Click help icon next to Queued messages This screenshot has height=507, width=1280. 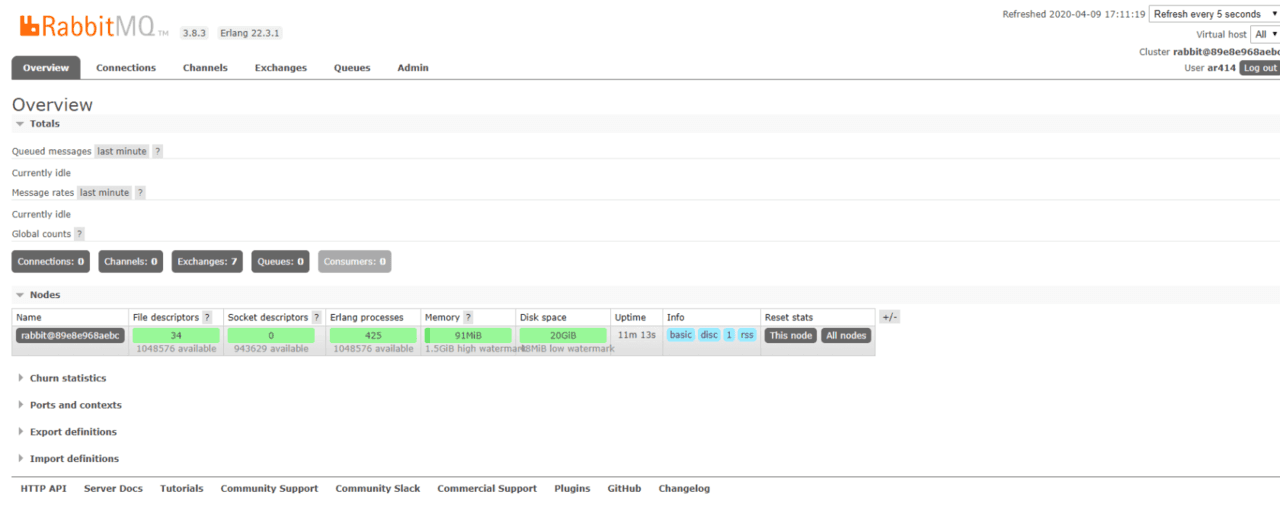click(157, 151)
